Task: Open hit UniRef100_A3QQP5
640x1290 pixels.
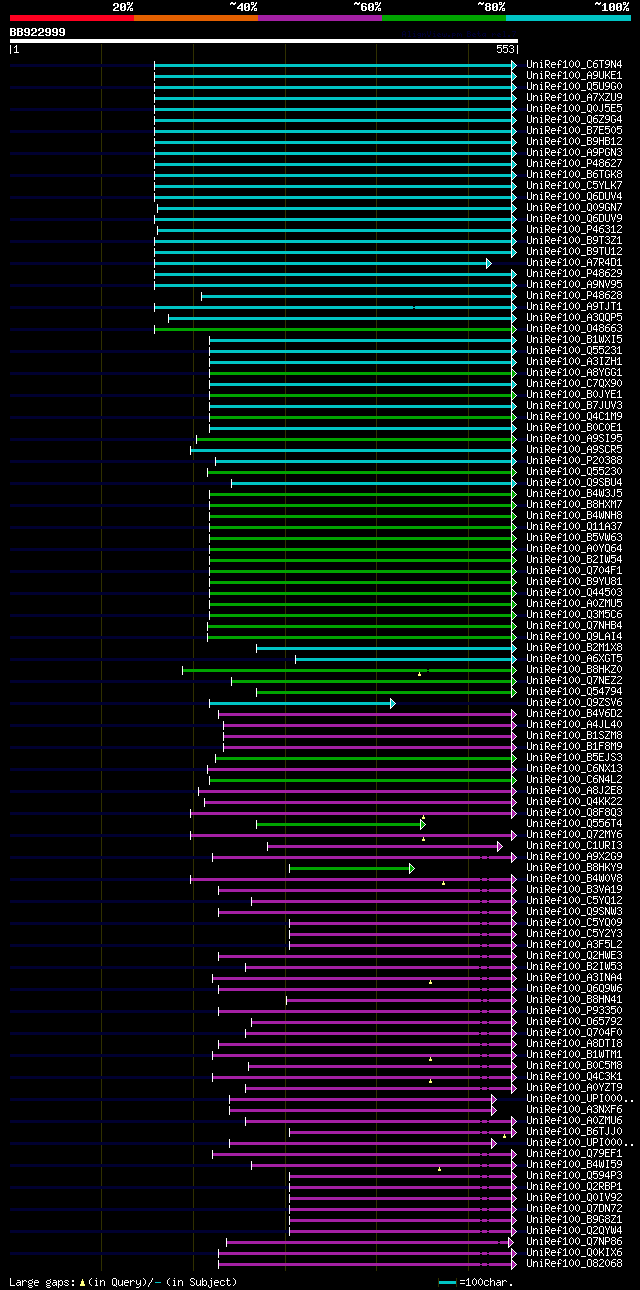Action: [574, 317]
